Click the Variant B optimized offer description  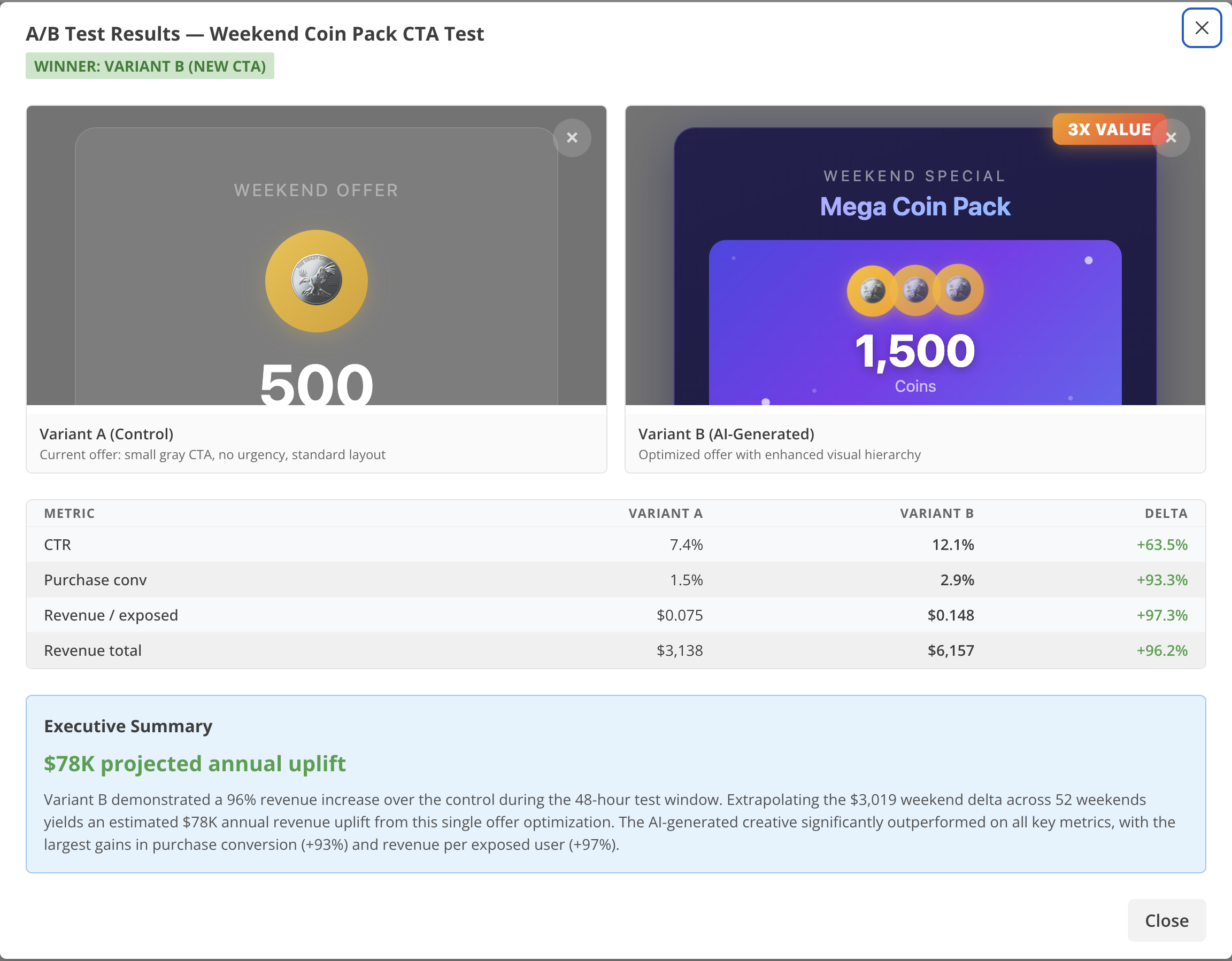(779, 454)
